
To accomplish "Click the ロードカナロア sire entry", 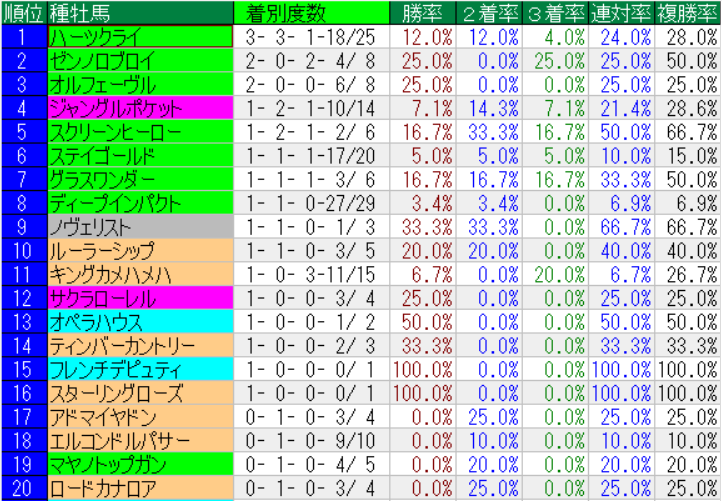I will point(140,488).
